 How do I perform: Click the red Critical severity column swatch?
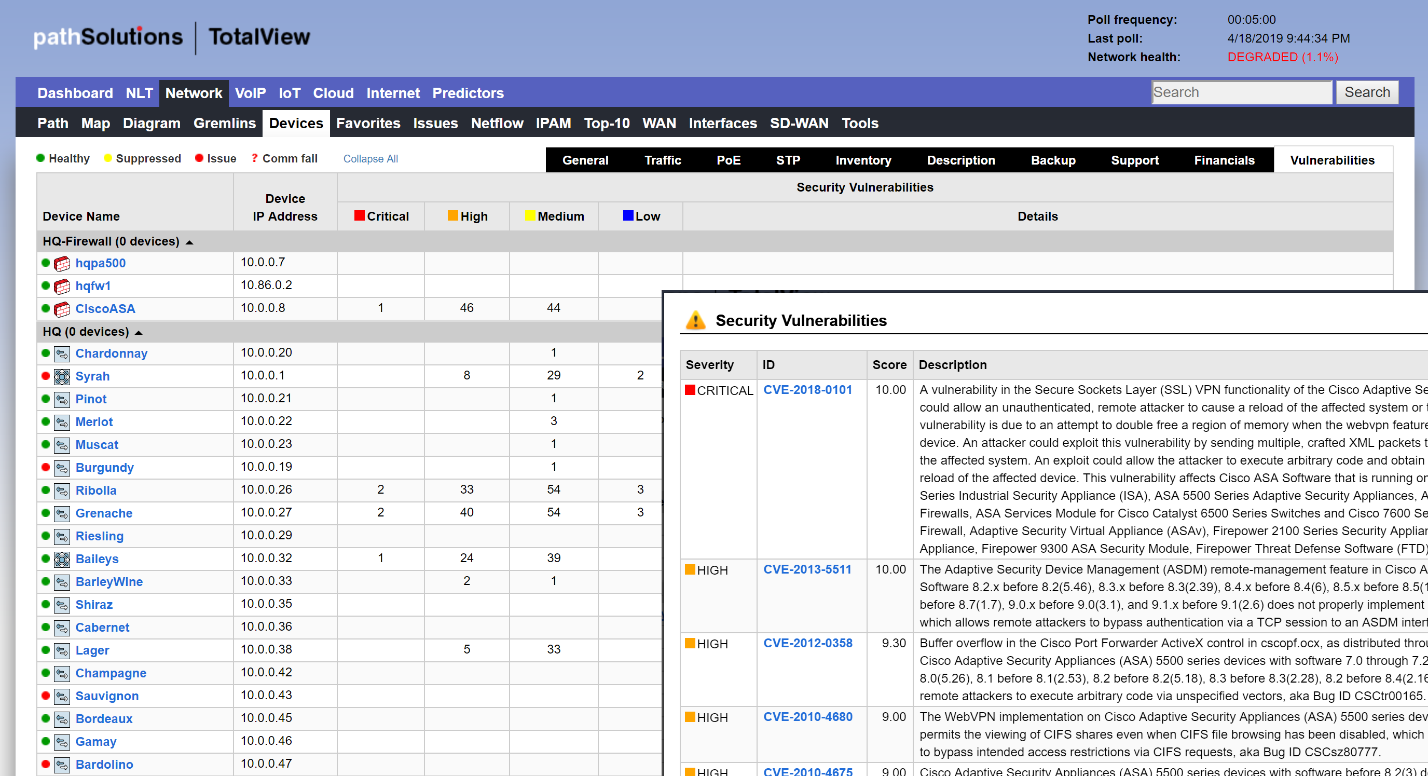click(360, 216)
